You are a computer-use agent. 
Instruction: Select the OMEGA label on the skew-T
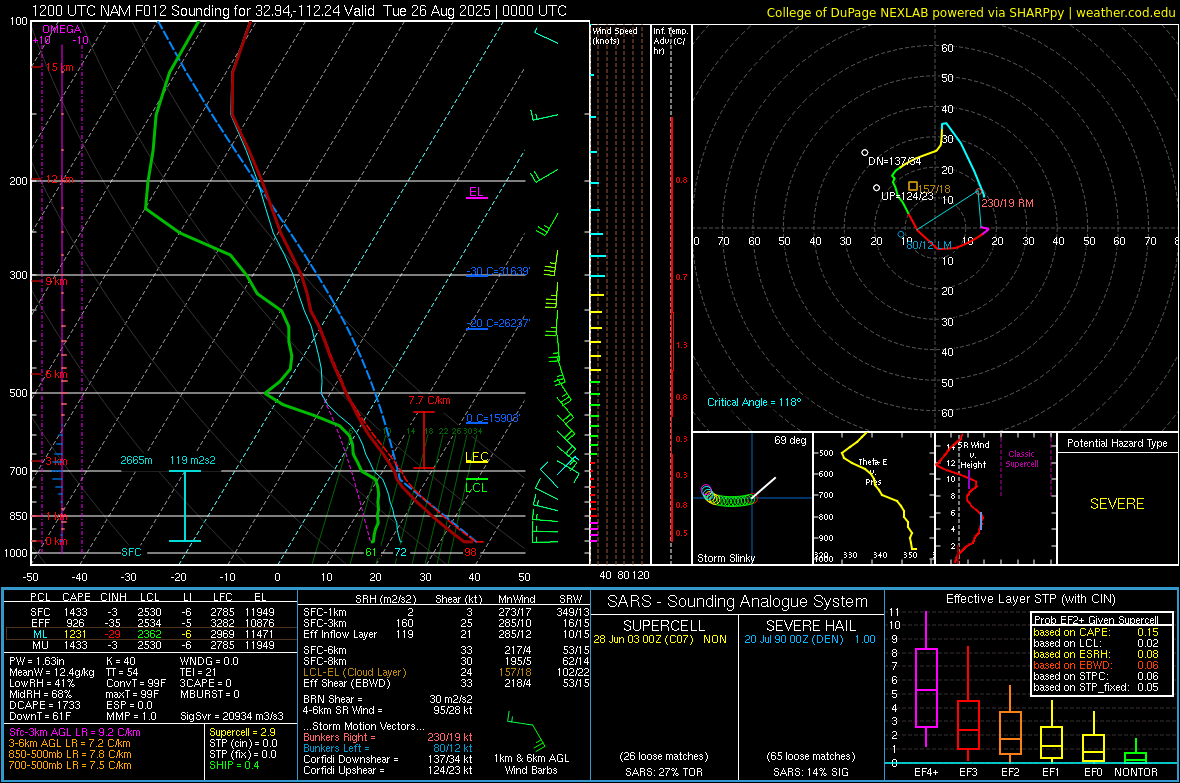[61, 29]
